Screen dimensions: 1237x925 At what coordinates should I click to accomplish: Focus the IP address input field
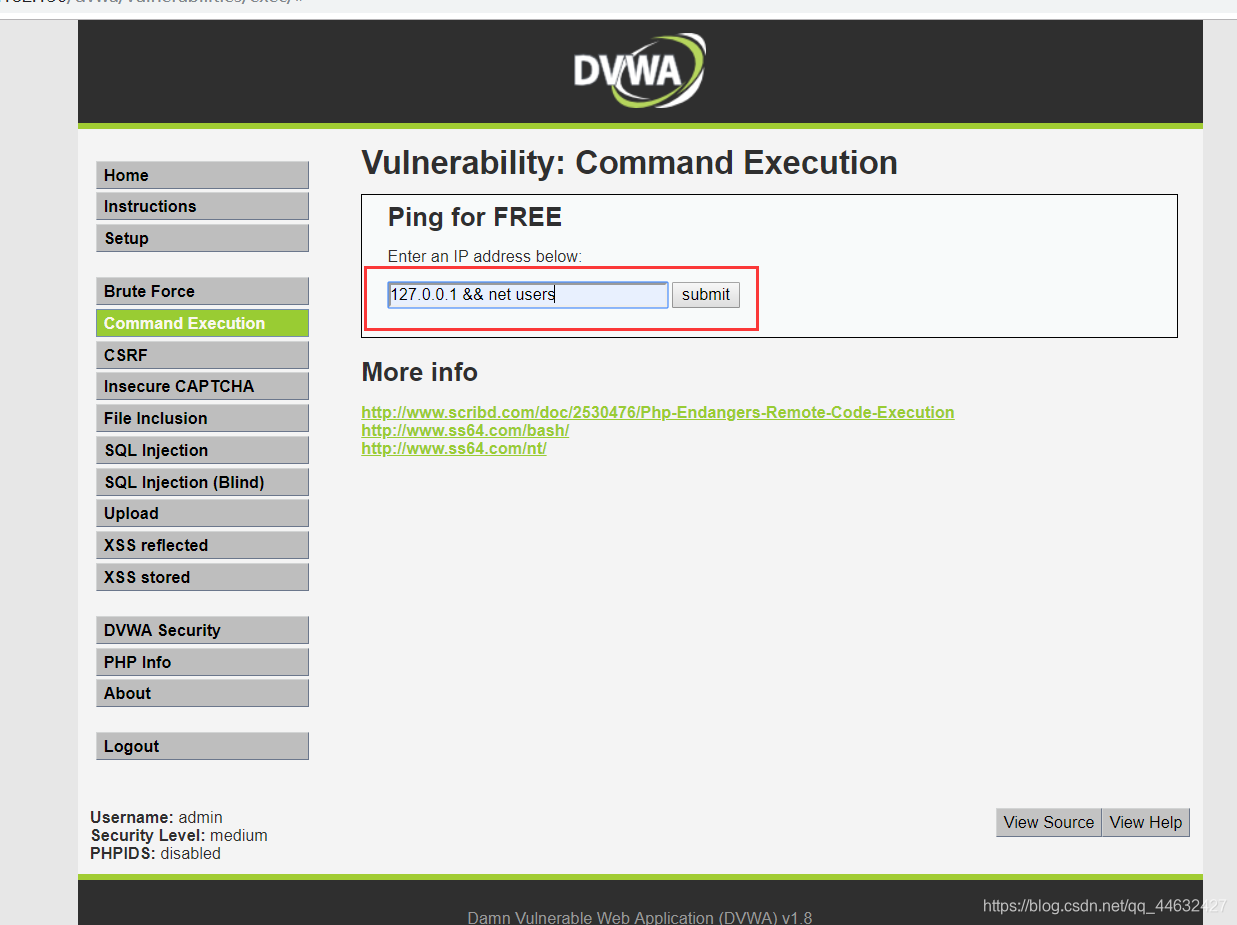pos(528,295)
